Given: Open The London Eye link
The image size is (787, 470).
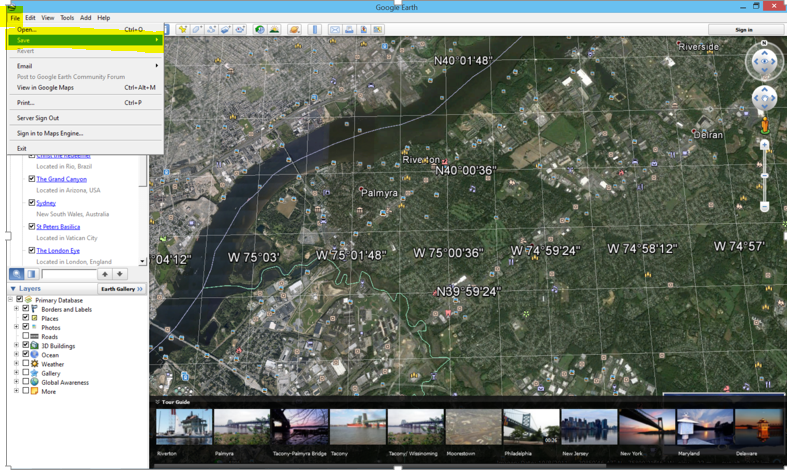Looking at the screenshot, I should point(58,251).
